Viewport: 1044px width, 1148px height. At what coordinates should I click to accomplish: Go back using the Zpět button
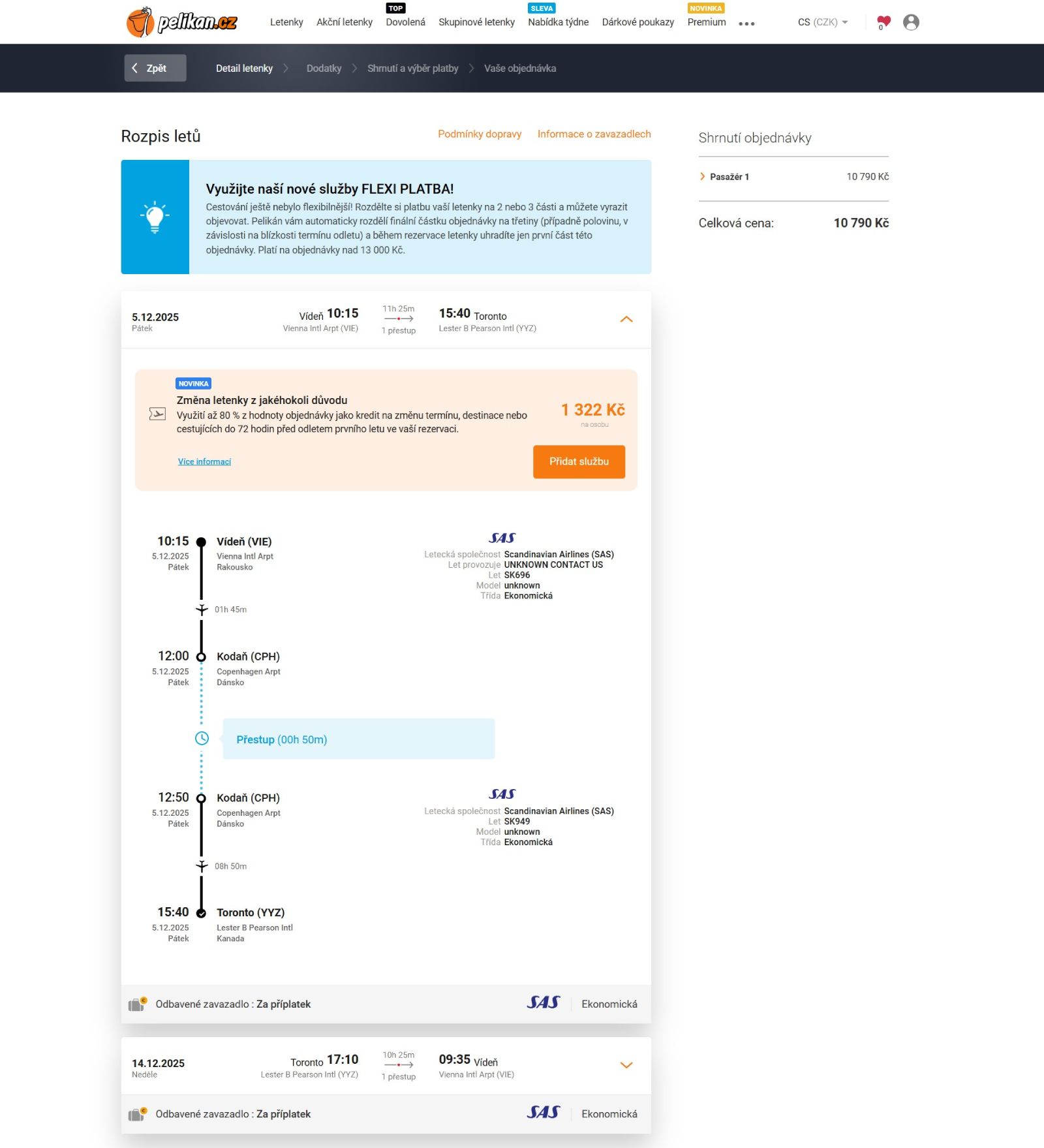[155, 69]
